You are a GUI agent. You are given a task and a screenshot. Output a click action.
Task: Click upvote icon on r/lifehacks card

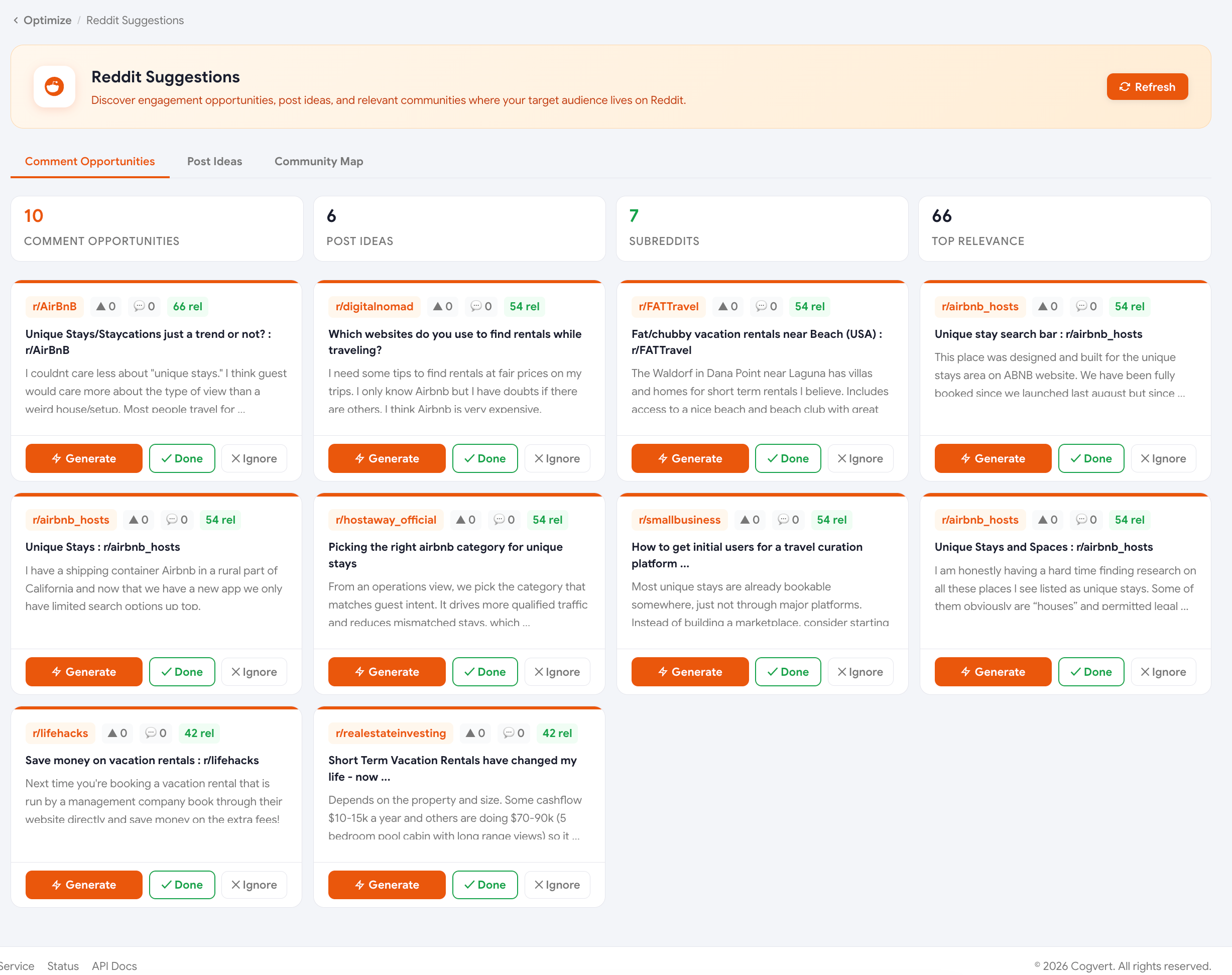[x=112, y=733]
